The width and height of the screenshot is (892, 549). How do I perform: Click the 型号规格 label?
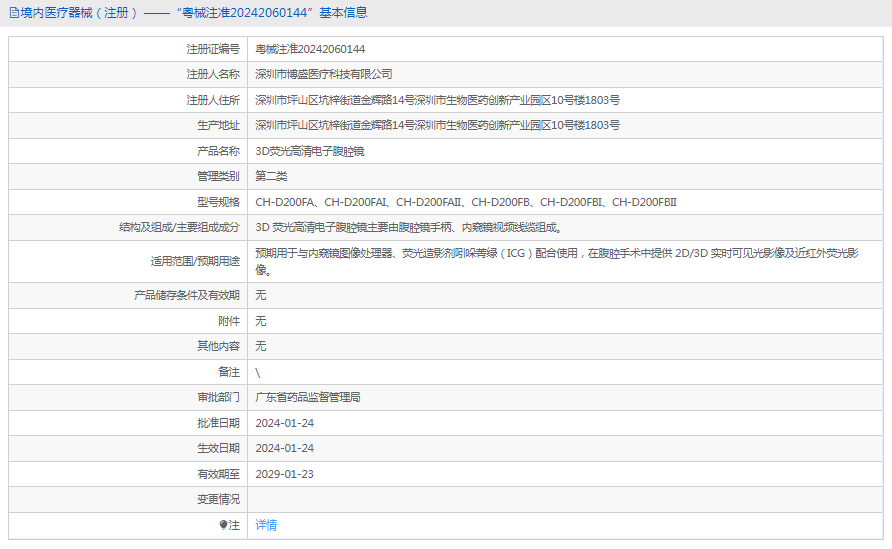tap(218, 202)
